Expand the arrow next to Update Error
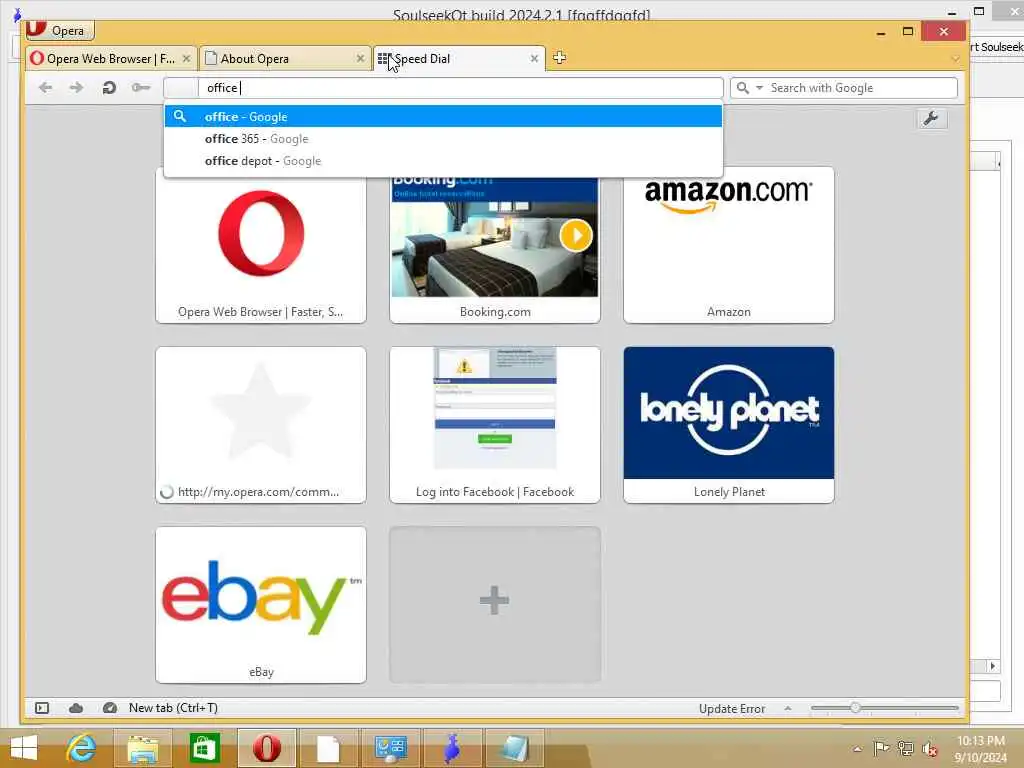1024x768 pixels. pyautogui.click(x=788, y=709)
